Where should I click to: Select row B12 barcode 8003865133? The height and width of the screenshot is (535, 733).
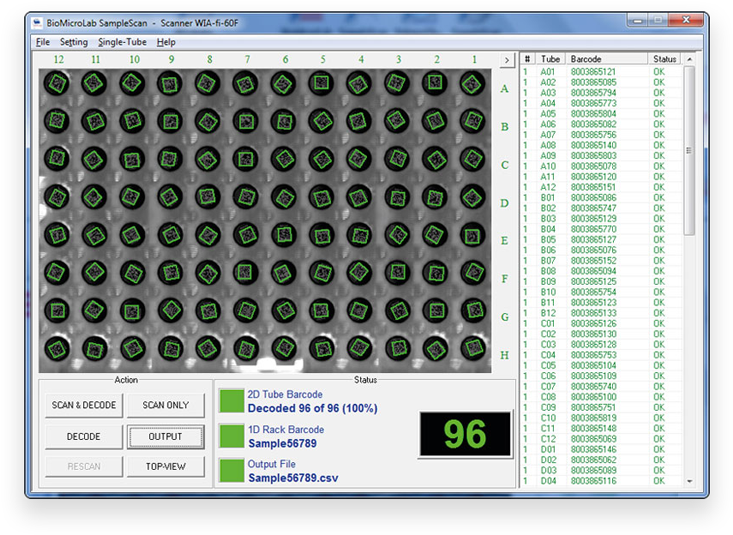tap(601, 313)
